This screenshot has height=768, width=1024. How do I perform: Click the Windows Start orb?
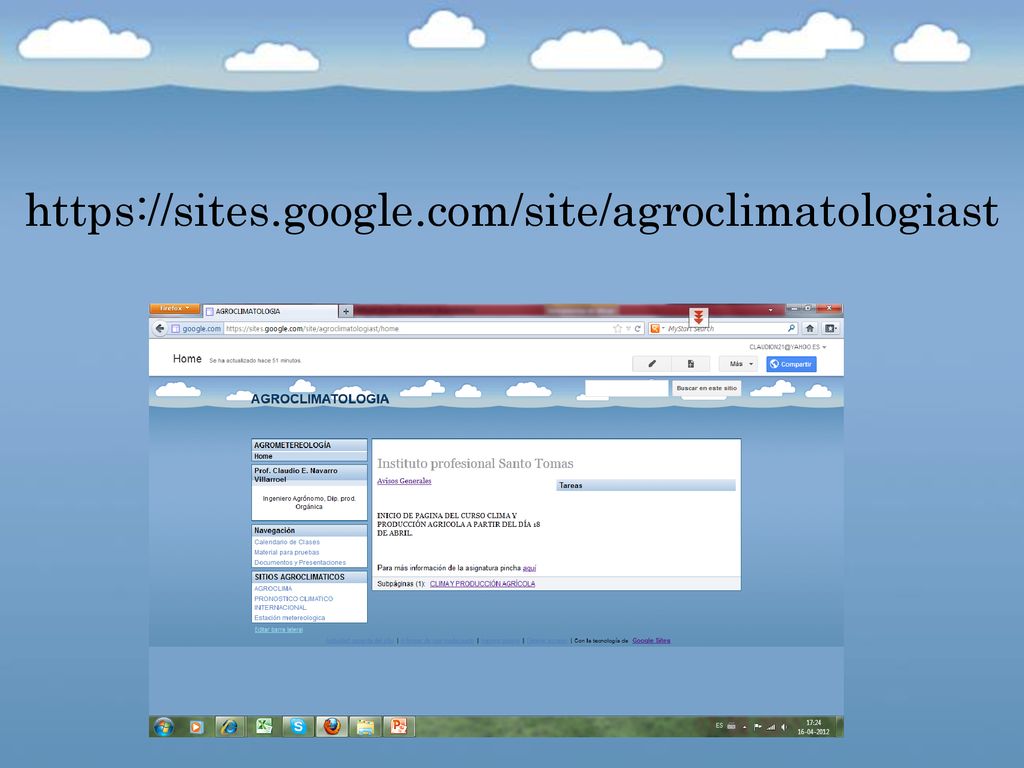point(163,726)
